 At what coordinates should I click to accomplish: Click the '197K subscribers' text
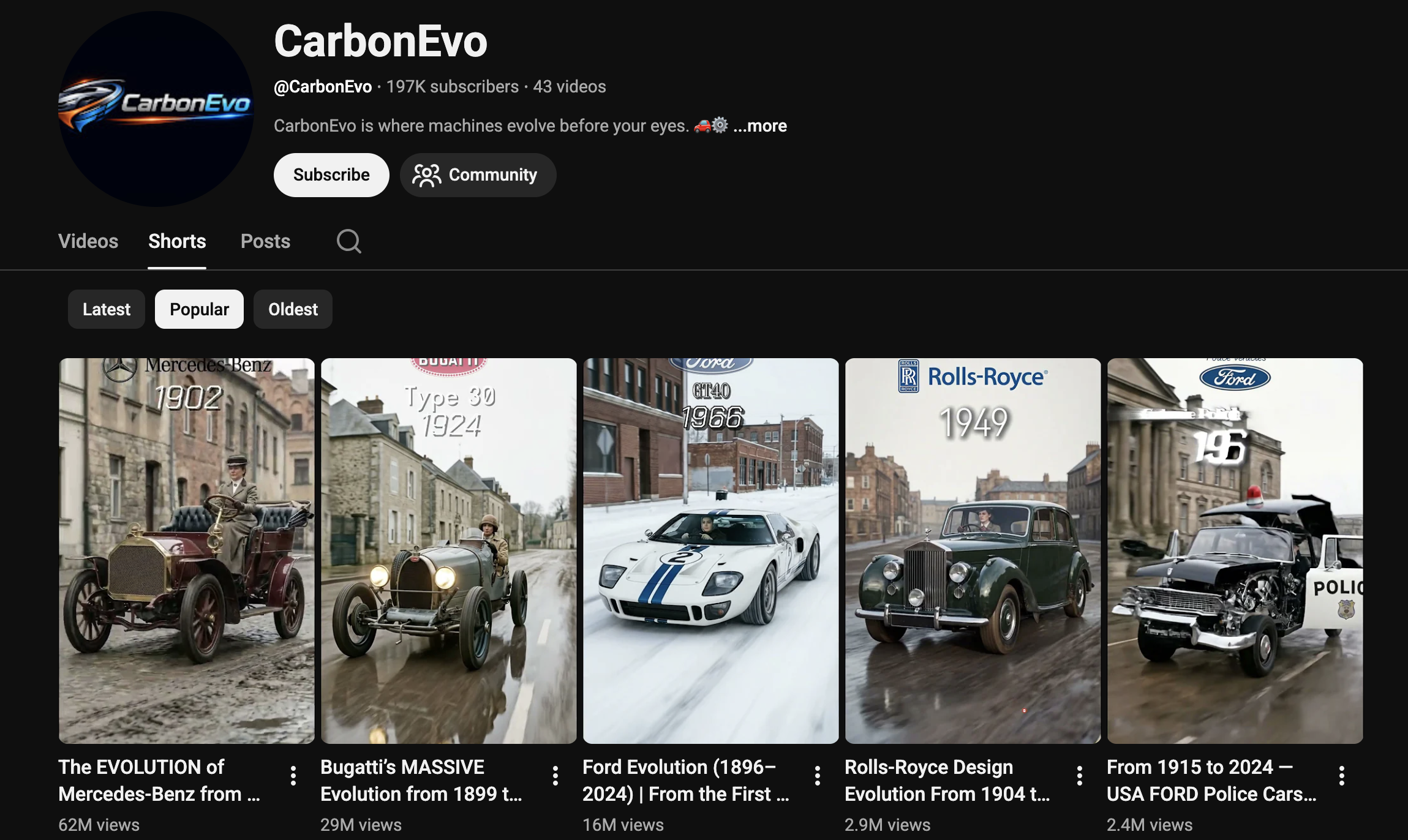click(453, 87)
